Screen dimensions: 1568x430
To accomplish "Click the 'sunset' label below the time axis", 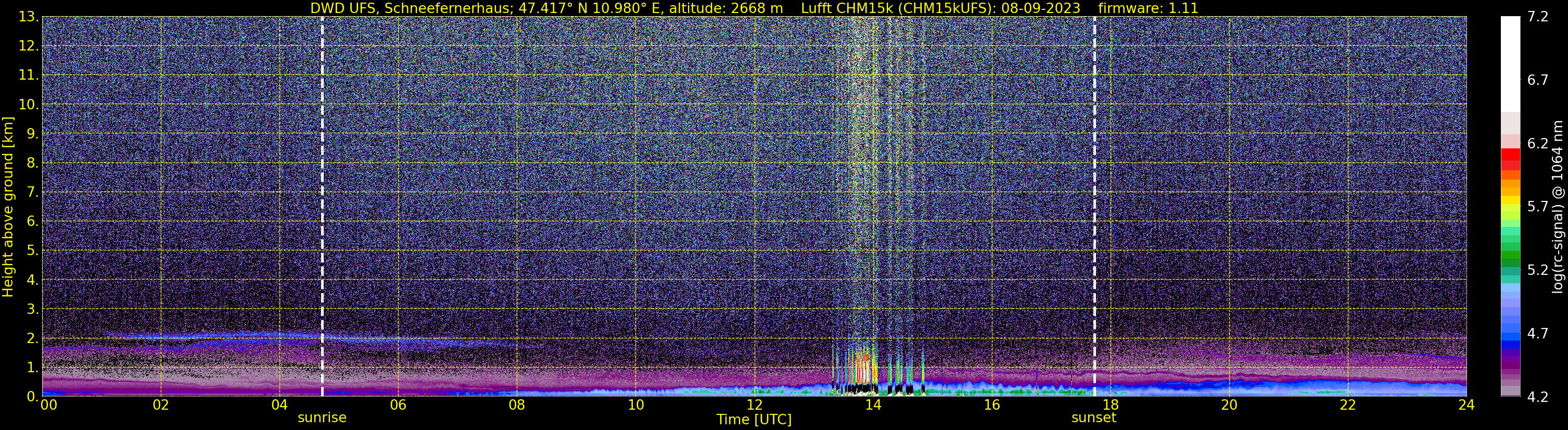I will click(1094, 418).
